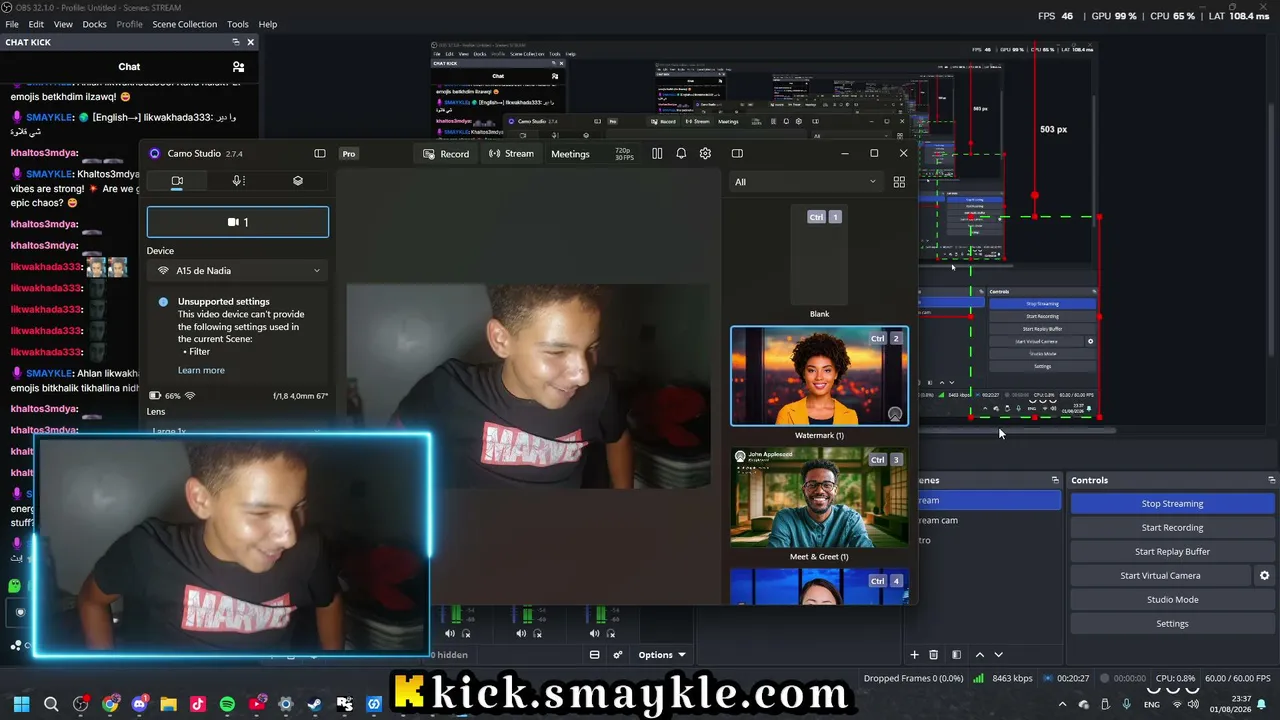Select the Meet & Greet (1) scene thumbnail

tap(819, 498)
